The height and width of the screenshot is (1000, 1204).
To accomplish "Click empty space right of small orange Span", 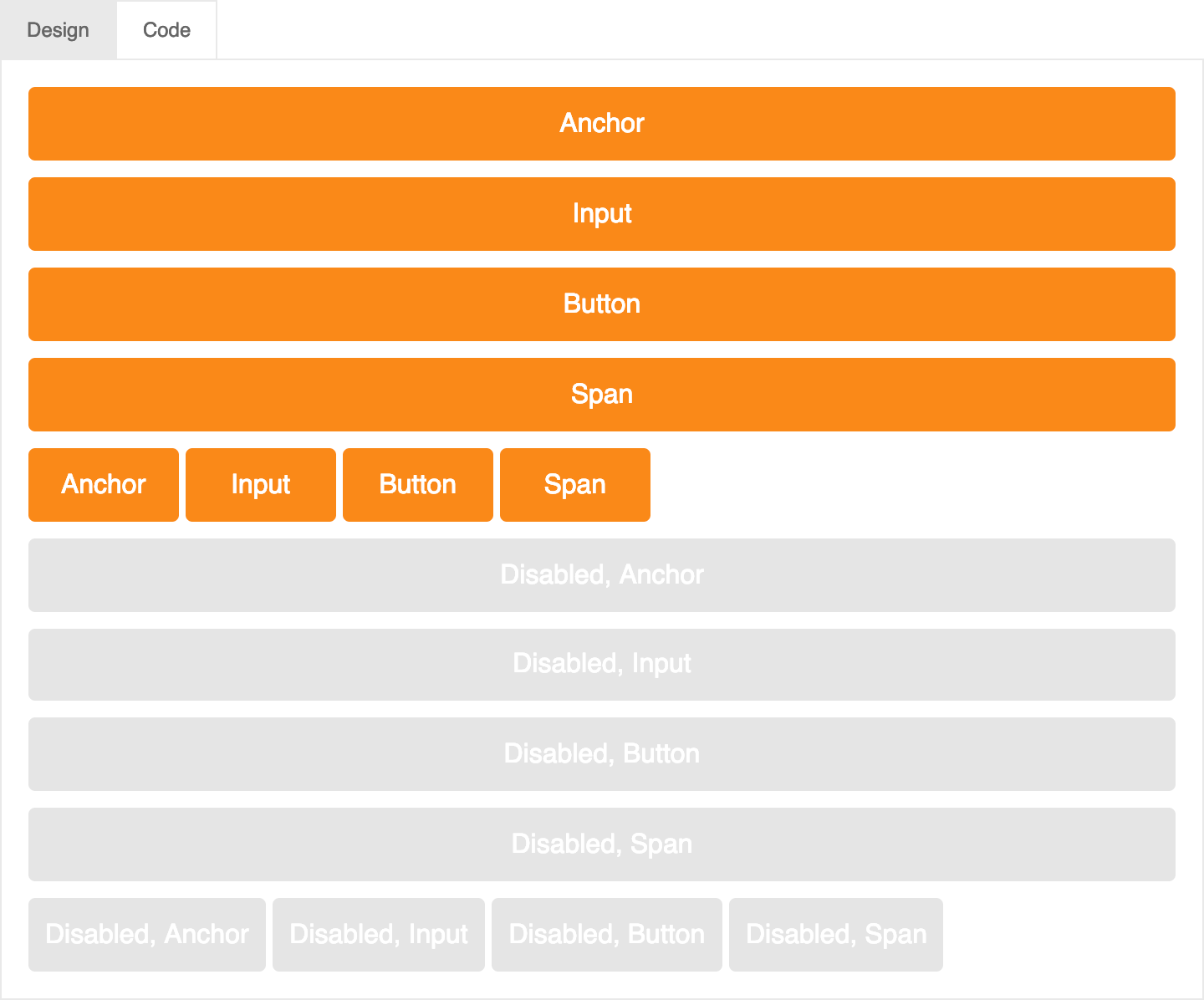I will 911,485.
